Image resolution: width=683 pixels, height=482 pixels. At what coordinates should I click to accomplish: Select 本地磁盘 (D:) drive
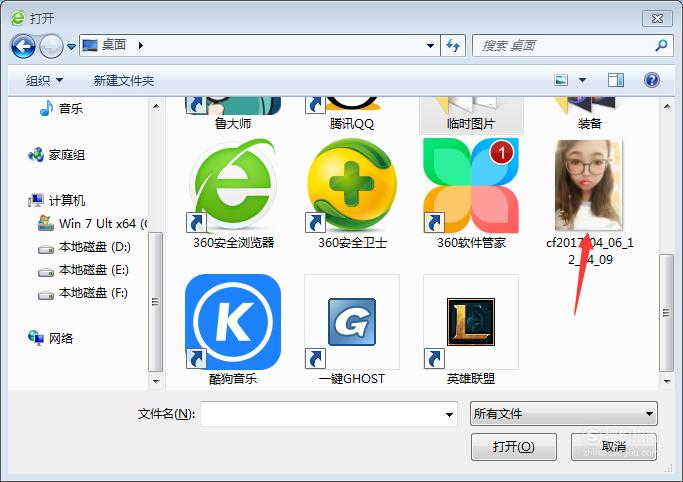click(x=85, y=247)
